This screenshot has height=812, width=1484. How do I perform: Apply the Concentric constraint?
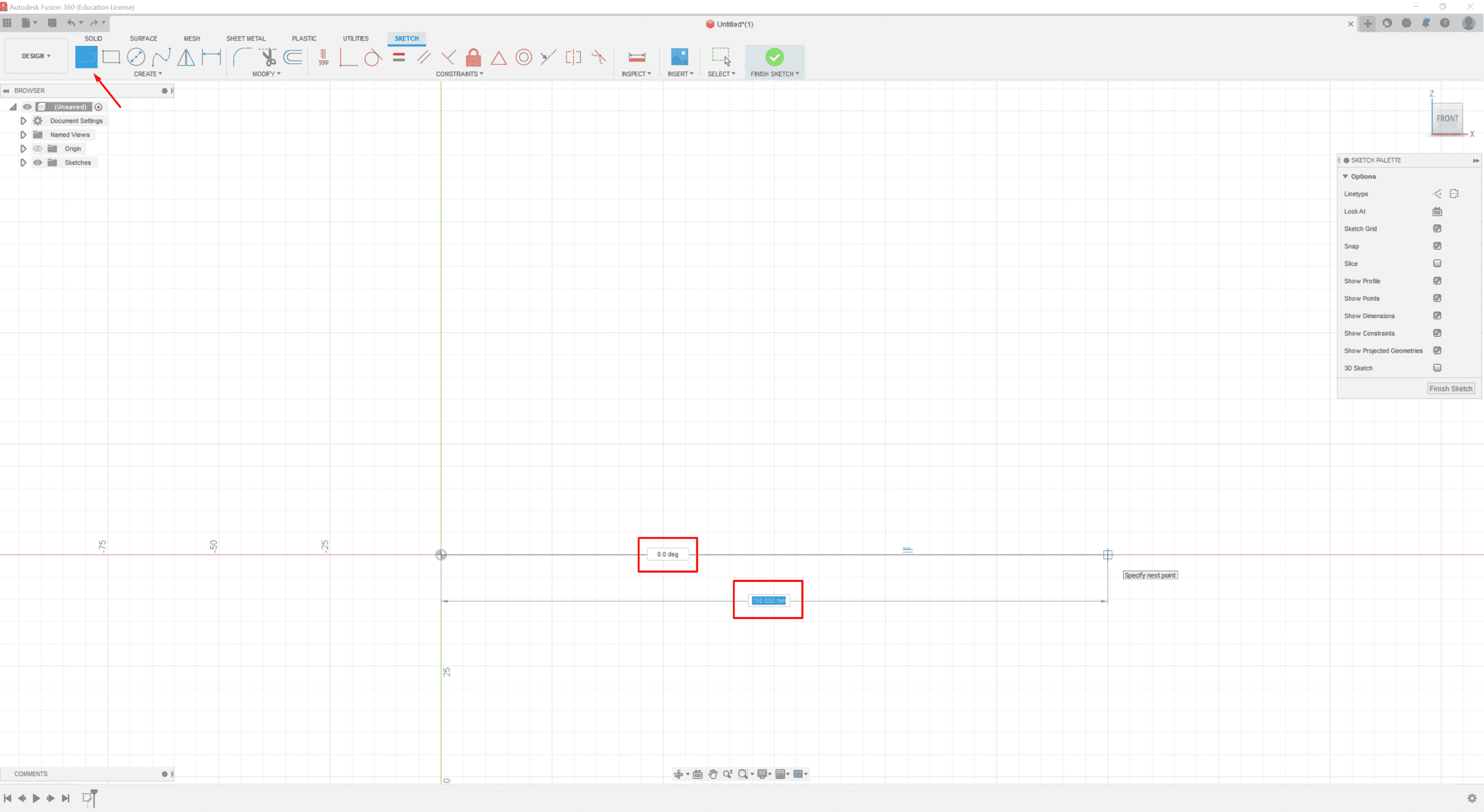tap(524, 57)
